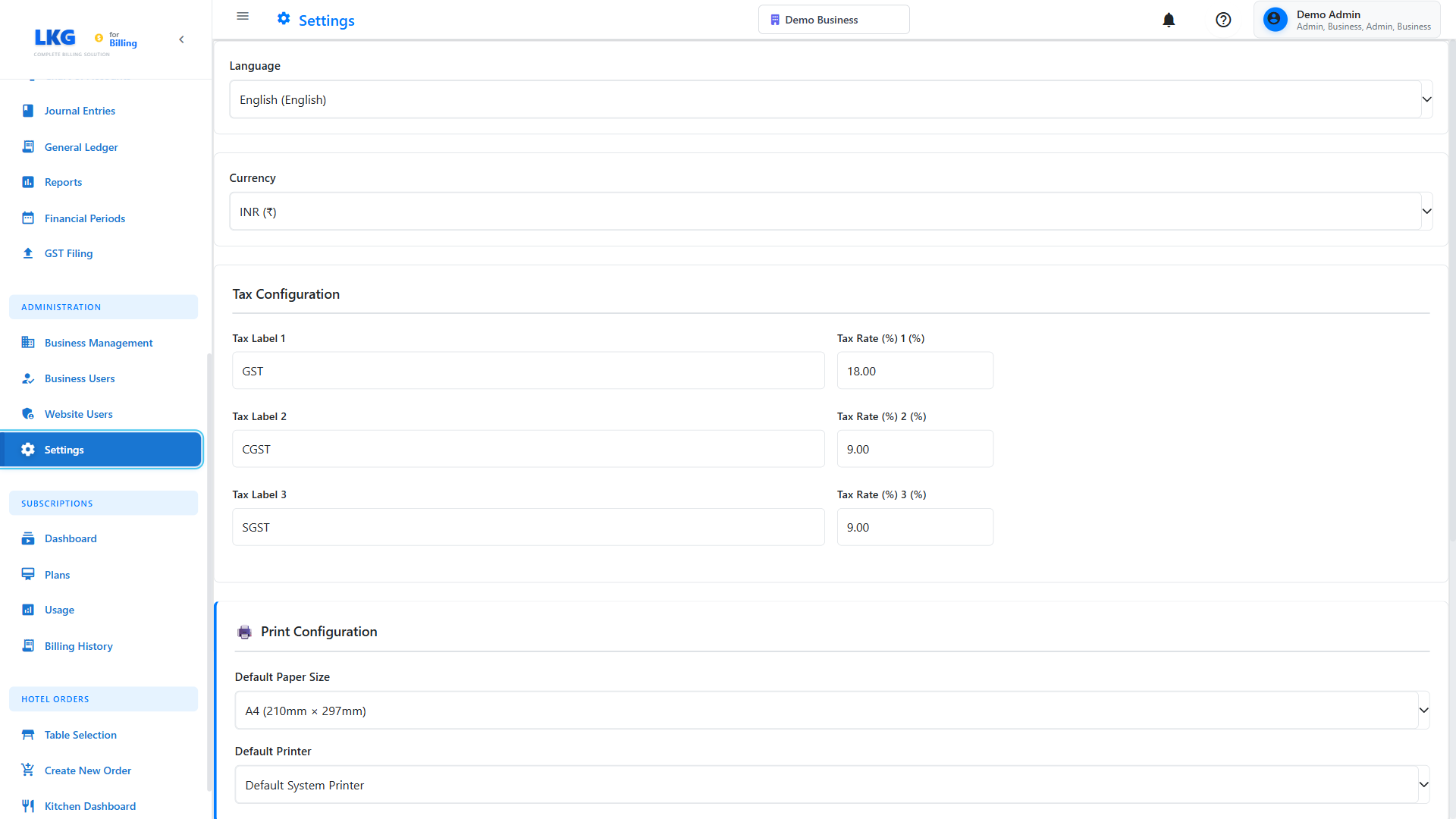Click the Kitchen Dashboard utensils icon
The height and width of the screenshot is (819, 1456).
tap(28, 806)
